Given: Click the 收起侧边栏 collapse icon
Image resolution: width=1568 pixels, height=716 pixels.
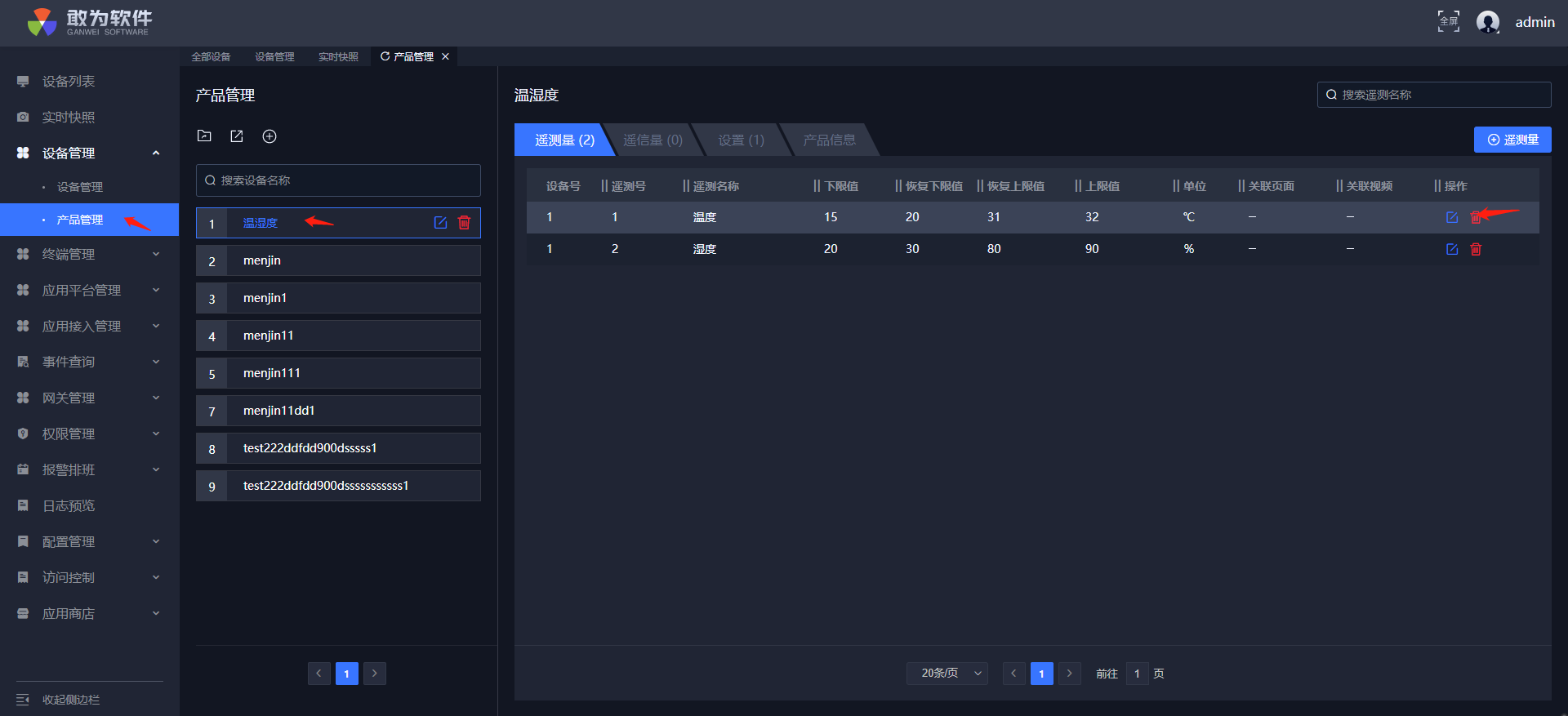Looking at the screenshot, I should tap(23, 700).
